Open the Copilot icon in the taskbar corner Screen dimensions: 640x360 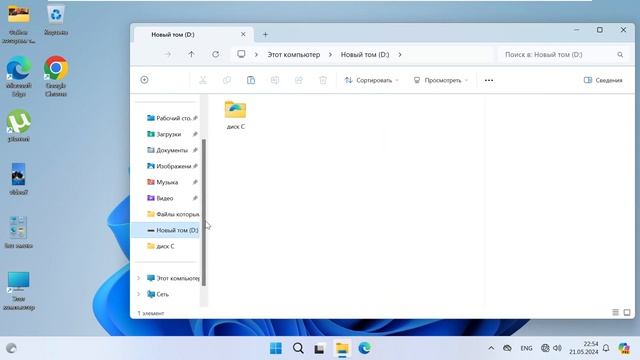[x=624, y=348]
